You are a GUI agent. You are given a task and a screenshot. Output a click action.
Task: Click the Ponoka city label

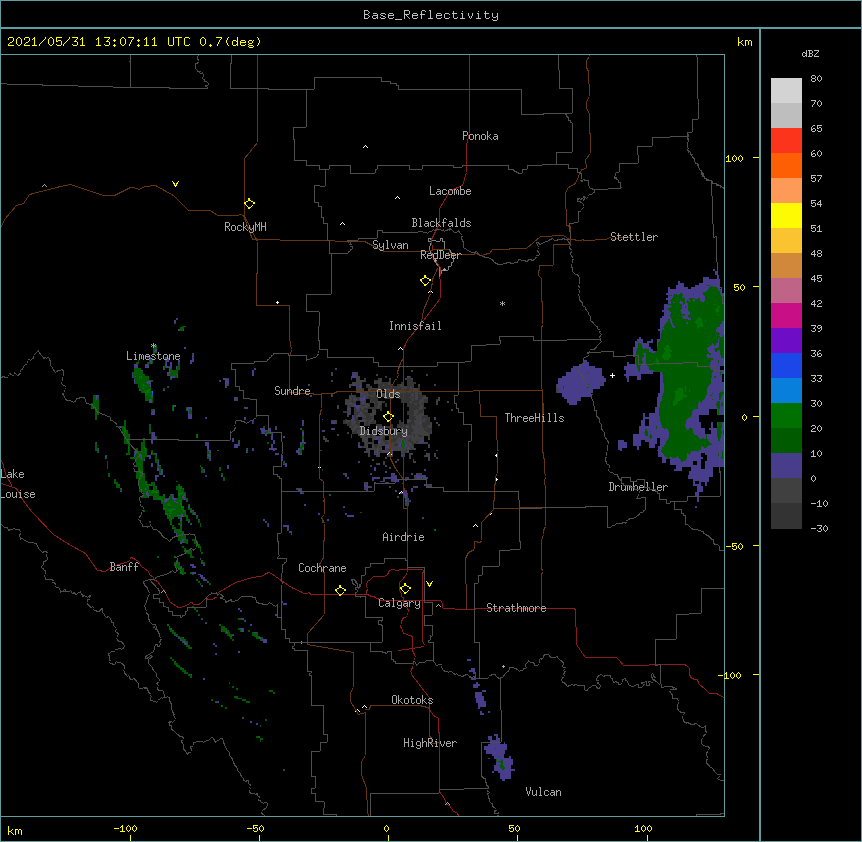tap(480, 136)
